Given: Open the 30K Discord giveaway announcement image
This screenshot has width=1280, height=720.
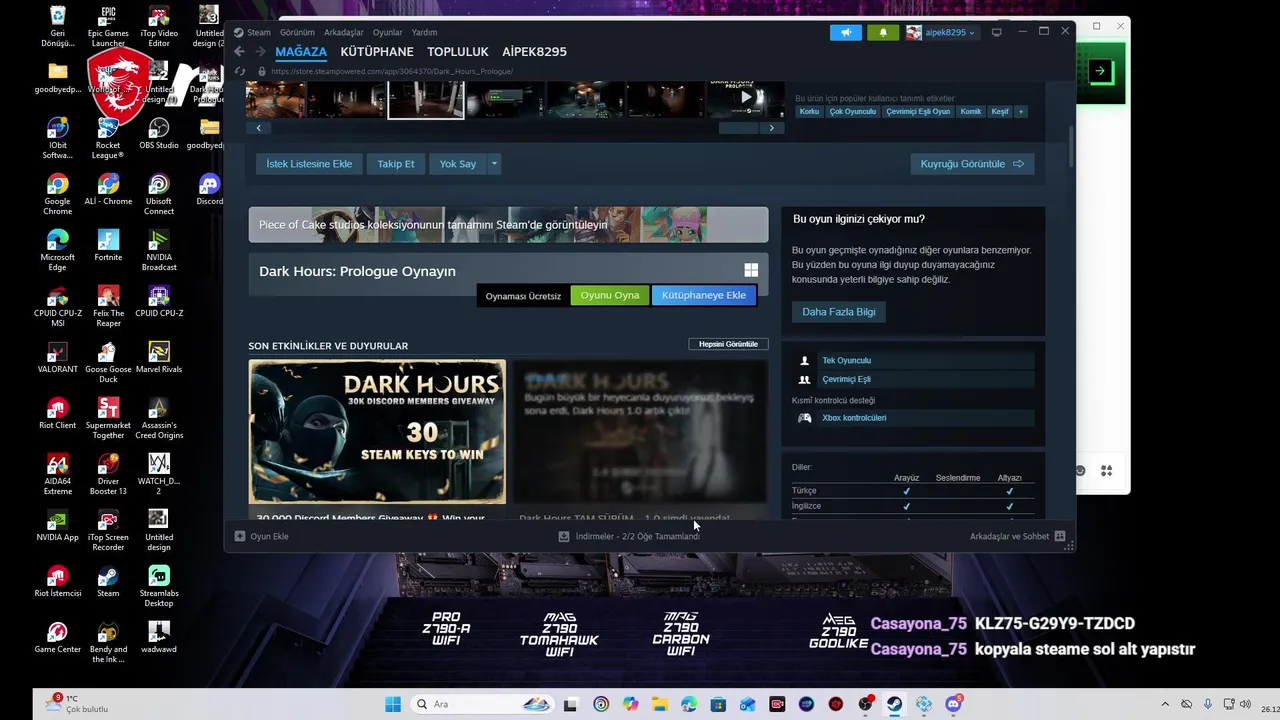Looking at the screenshot, I should [377, 432].
